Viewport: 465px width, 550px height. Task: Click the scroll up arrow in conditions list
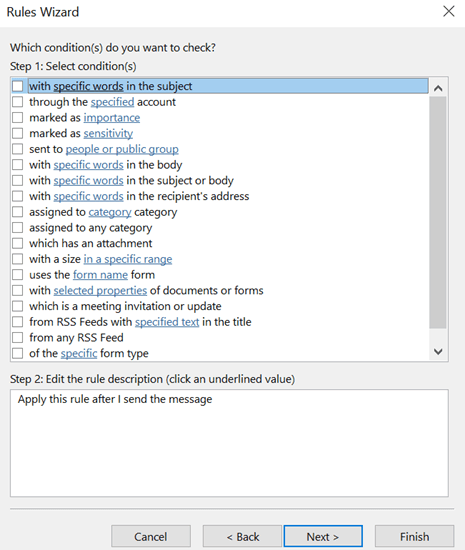[x=438, y=88]
